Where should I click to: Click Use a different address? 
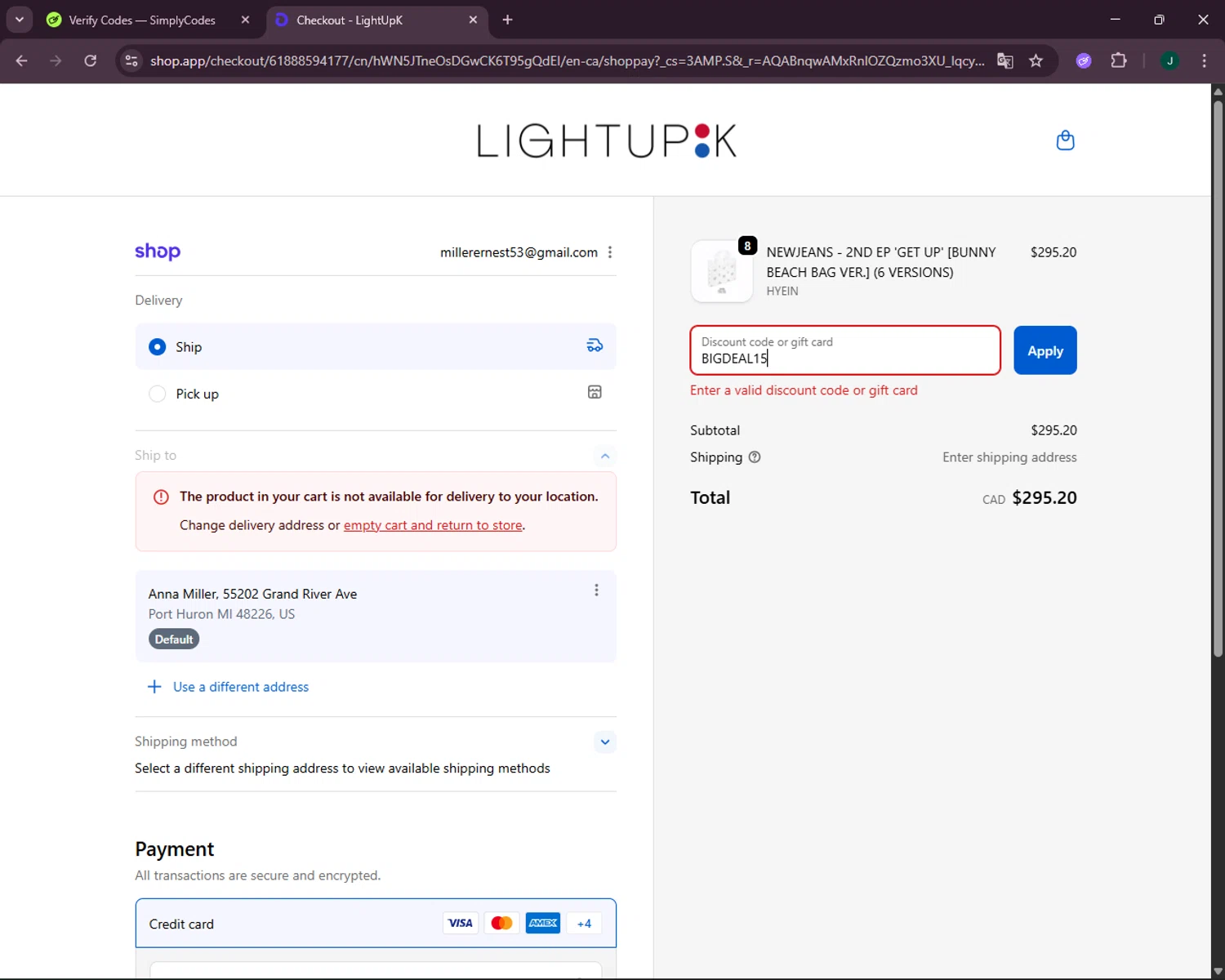(x=241, y=687)
